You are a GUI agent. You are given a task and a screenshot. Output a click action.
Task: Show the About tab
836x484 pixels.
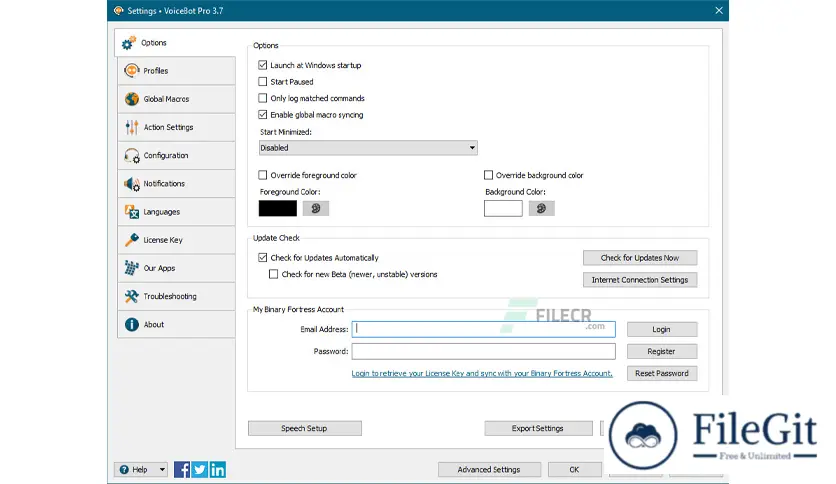click(x=176, y=324)
